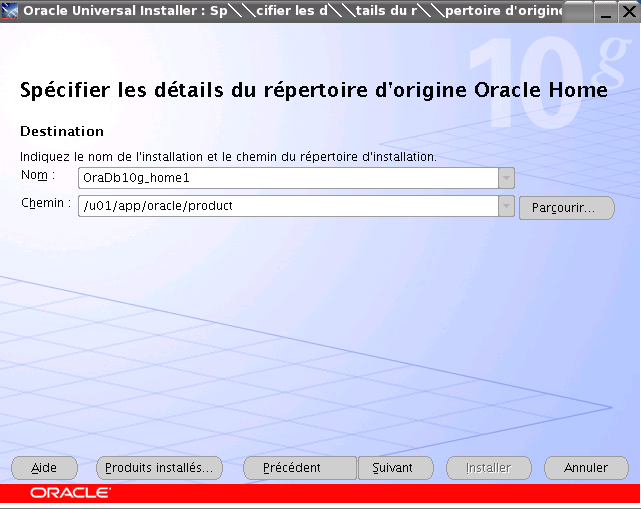Cancel setup with the Annuler button
The image size is (641, 509).
(586, 468)
